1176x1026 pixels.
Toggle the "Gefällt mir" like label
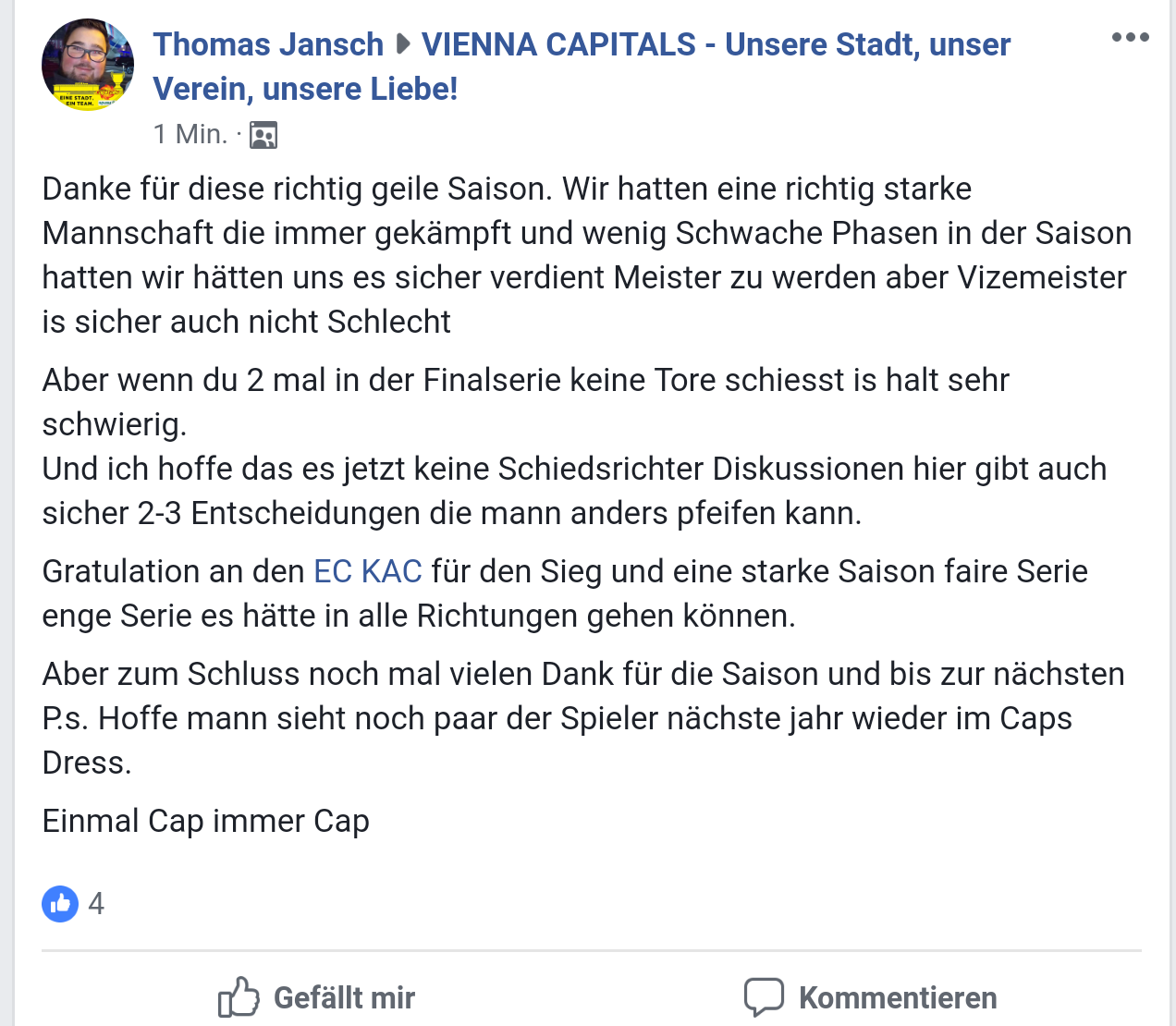tap(344, 998)
